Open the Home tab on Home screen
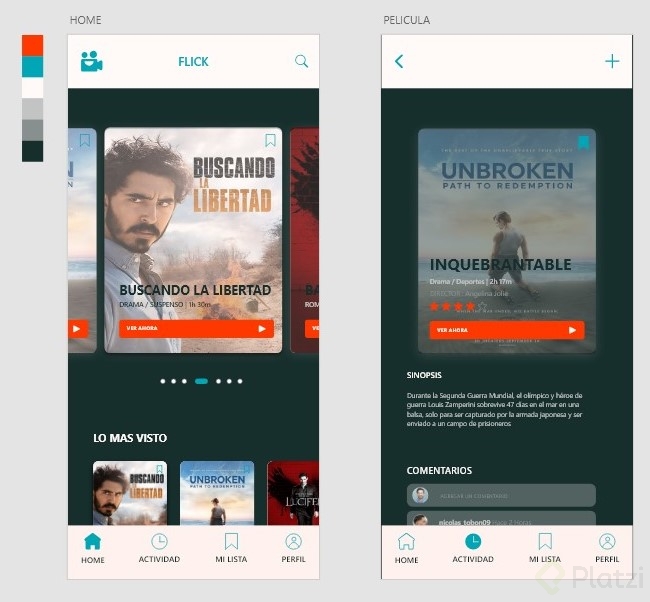This screenshot has height=602, width=650. (x=92, y=549)
